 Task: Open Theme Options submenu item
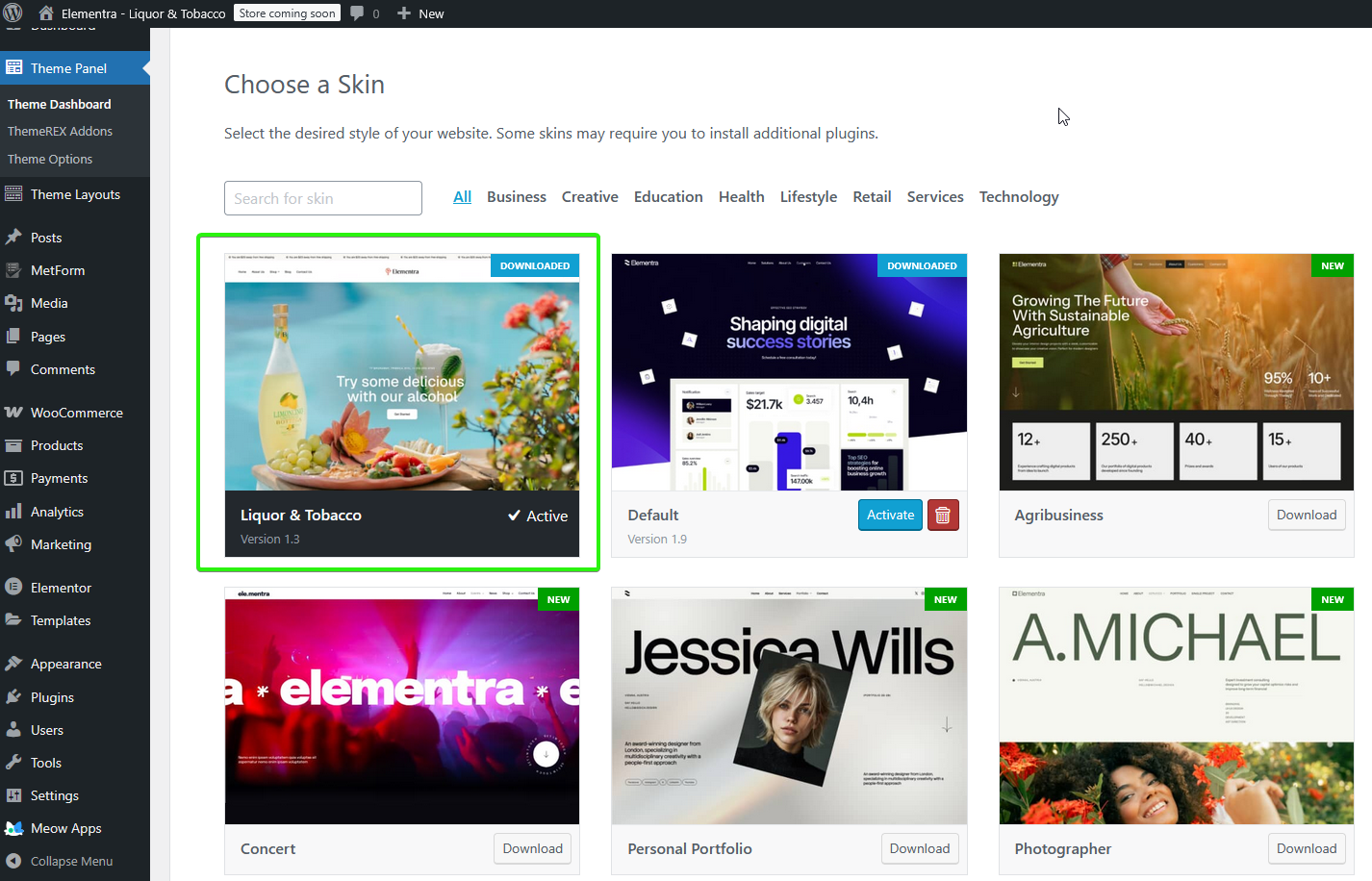[x=50, y=159]
